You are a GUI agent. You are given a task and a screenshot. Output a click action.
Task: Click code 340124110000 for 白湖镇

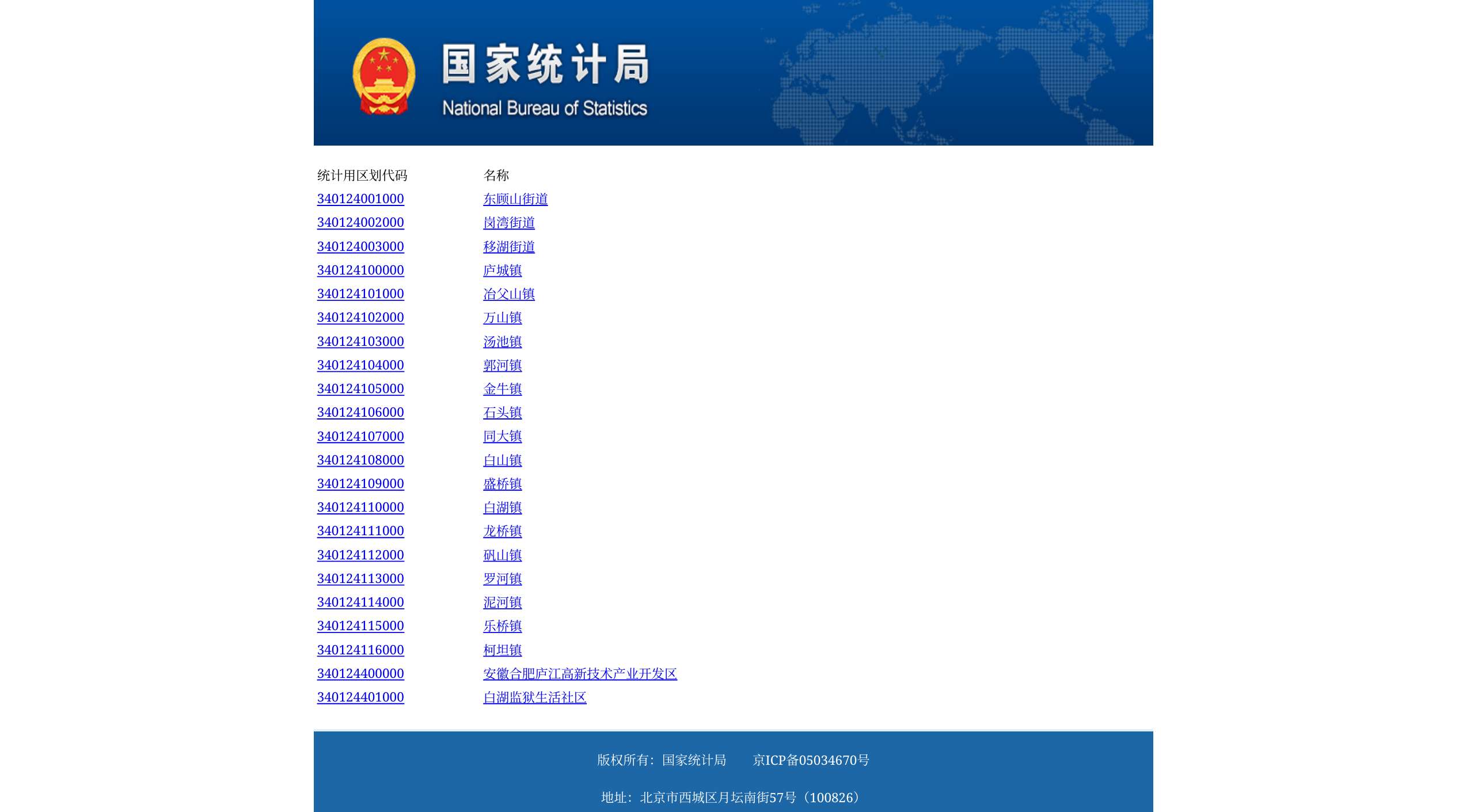click(x=360, y=508)
